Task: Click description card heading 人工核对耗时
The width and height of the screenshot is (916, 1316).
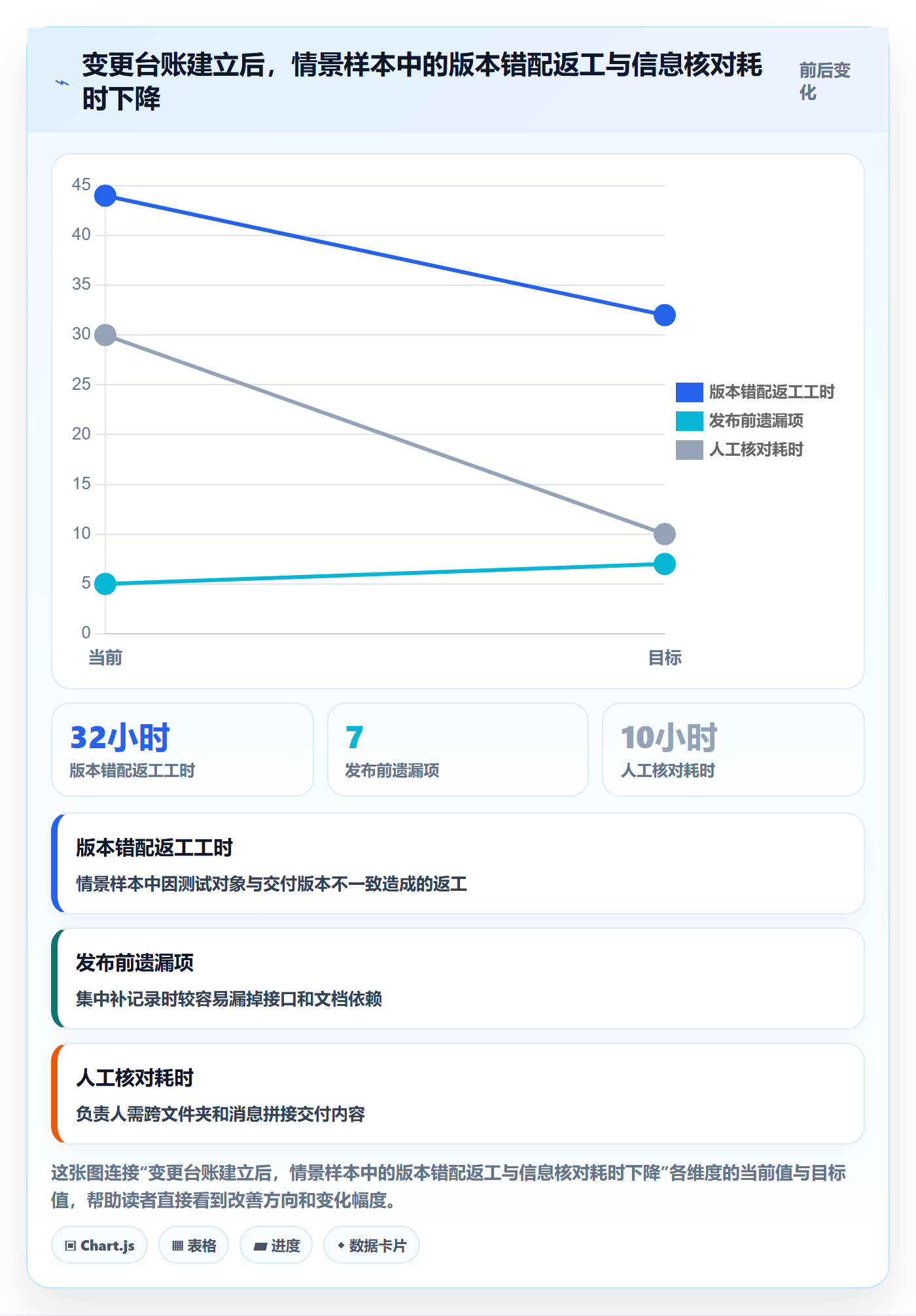Action: [135, 1078]
